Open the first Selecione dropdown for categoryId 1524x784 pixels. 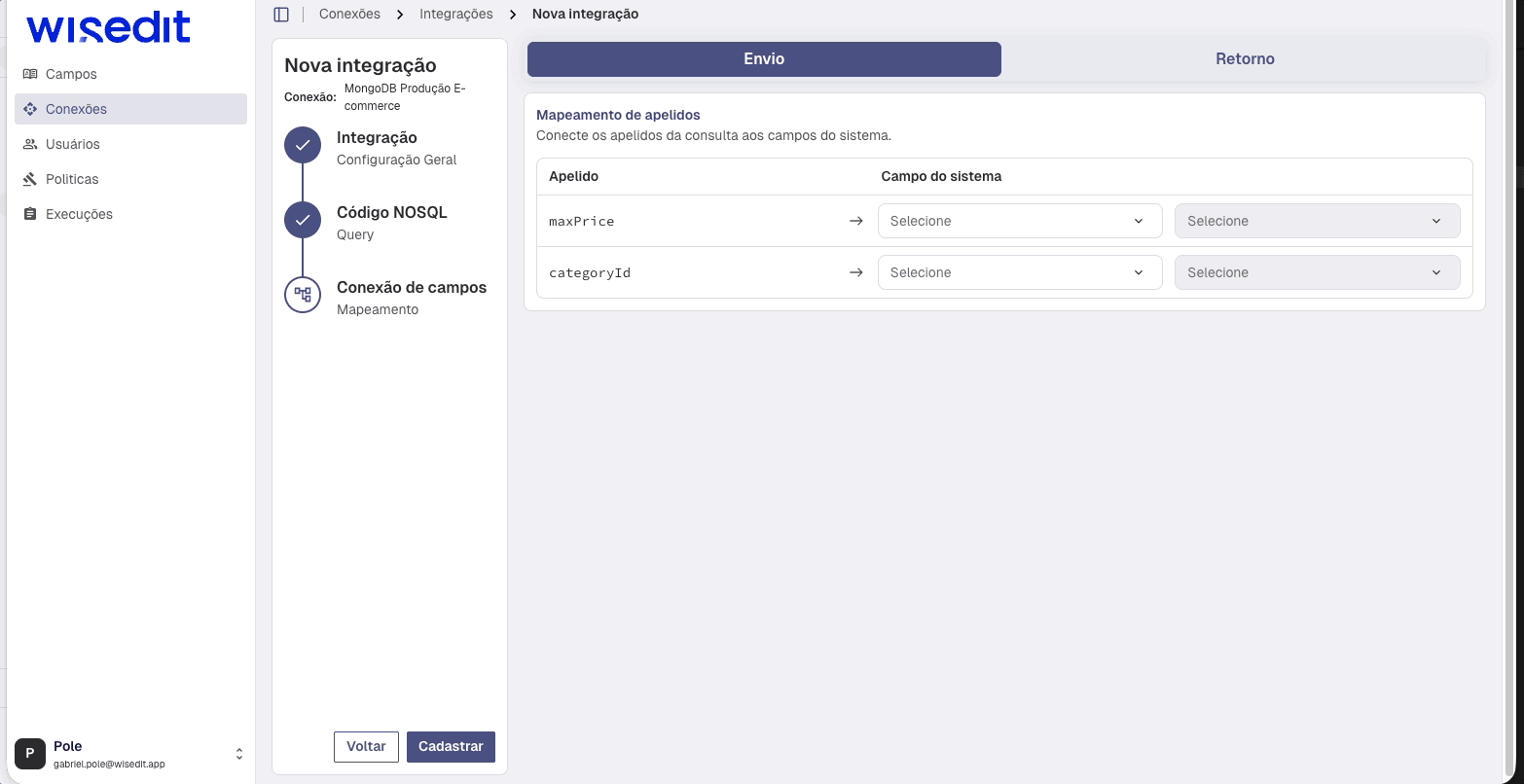coord(1019,272)
